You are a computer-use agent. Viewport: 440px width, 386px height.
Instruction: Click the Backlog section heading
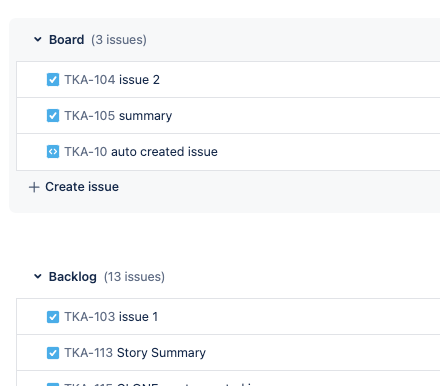point(73,277)
